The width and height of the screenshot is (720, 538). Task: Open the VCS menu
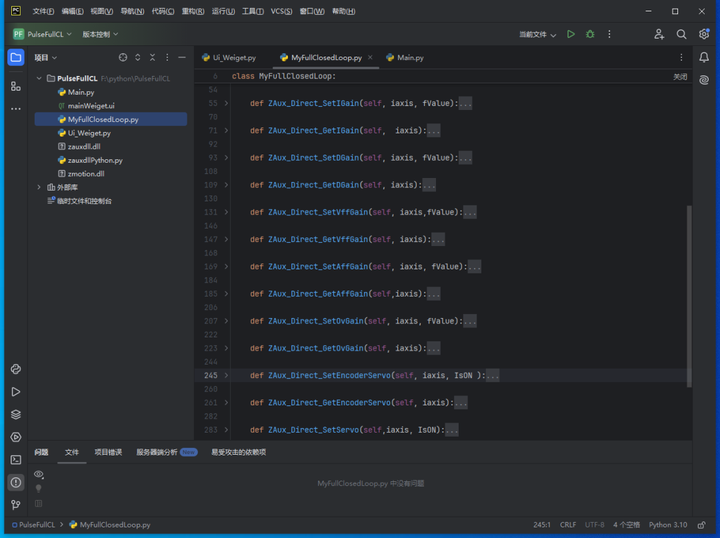281,11
